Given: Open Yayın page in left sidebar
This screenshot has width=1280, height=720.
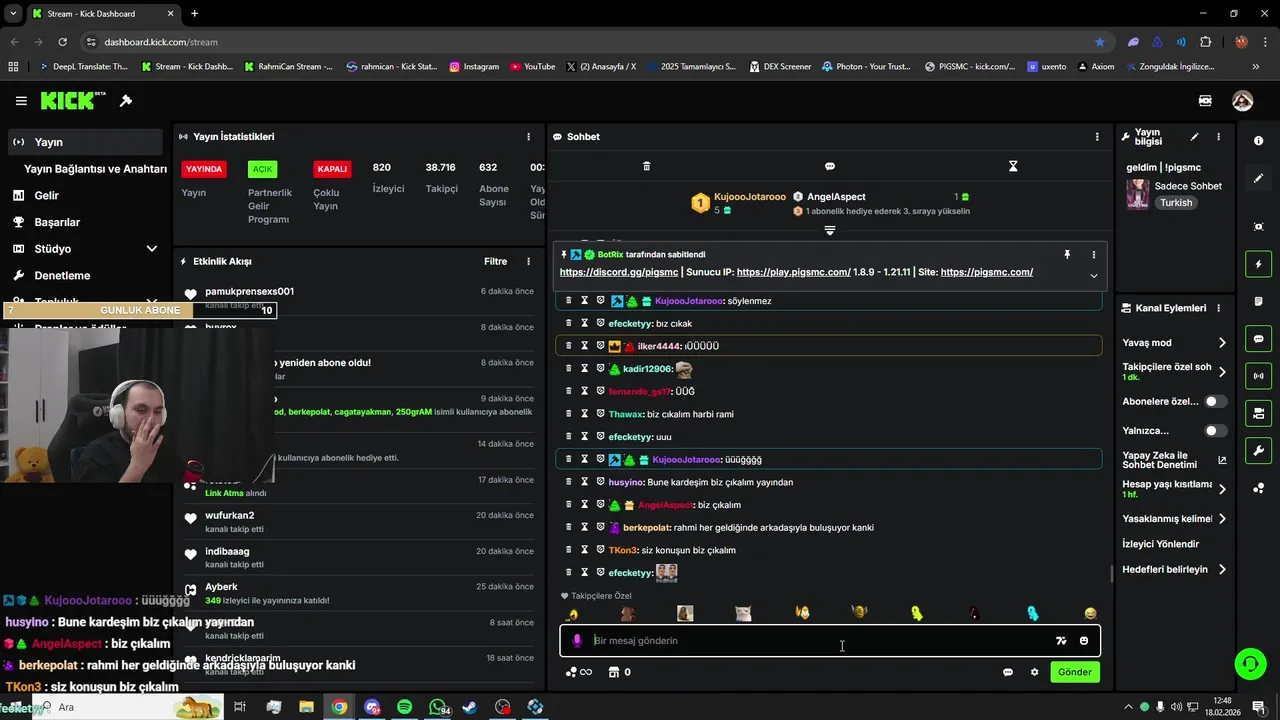Looking at the screenshot, I should (x=85, y=142).
